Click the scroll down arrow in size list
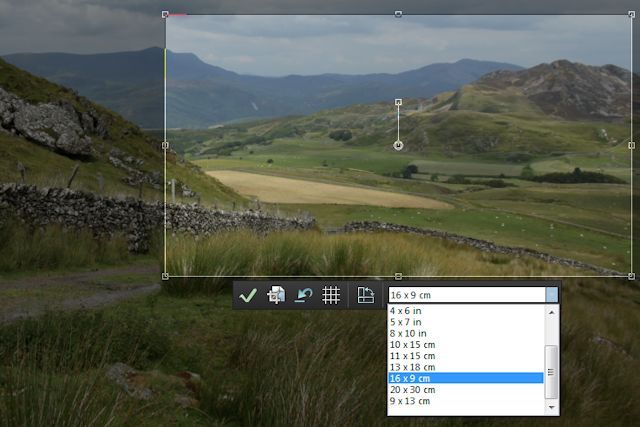This screenshot has height=427, width=640. [x=552, y=407]
